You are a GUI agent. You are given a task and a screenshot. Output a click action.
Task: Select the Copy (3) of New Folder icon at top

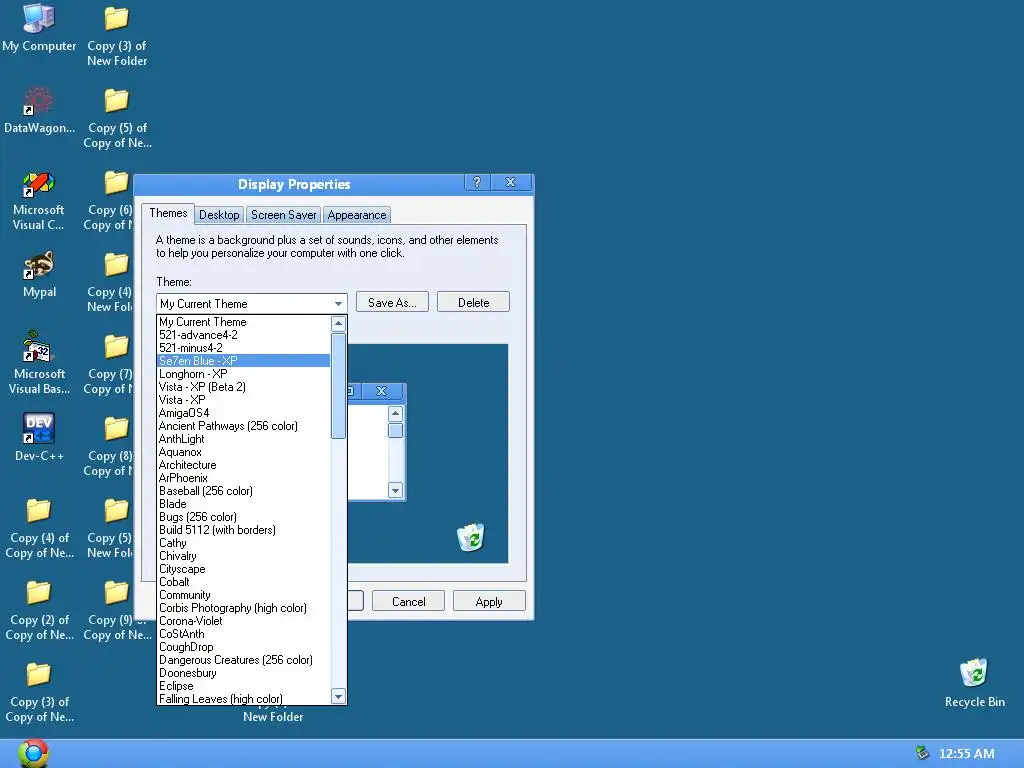[x=117, y=36]
